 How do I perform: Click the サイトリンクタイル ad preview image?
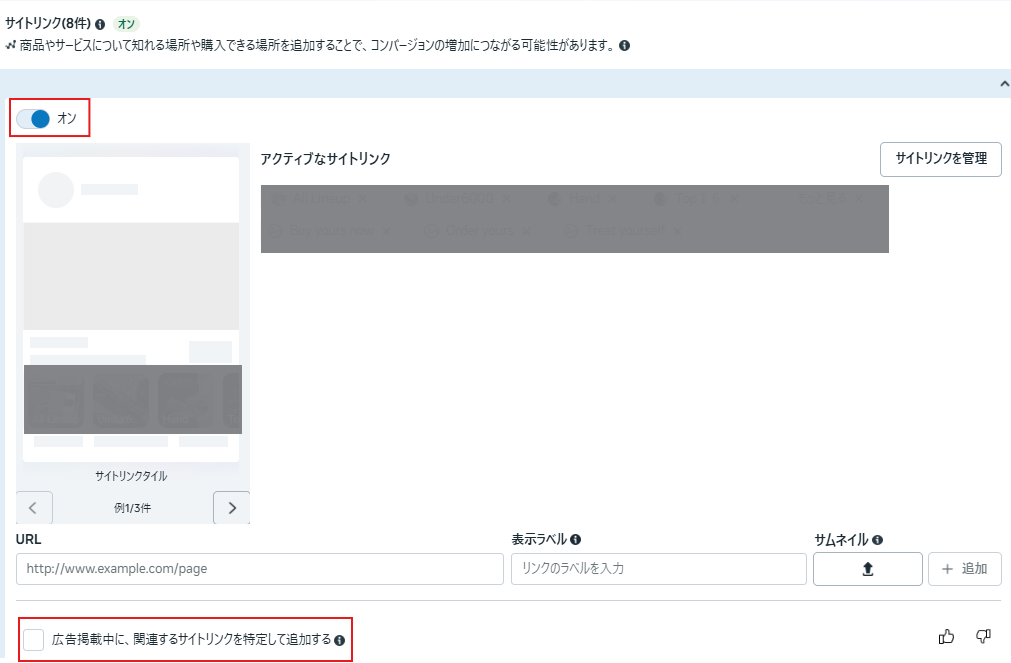[x=131, y=310]
